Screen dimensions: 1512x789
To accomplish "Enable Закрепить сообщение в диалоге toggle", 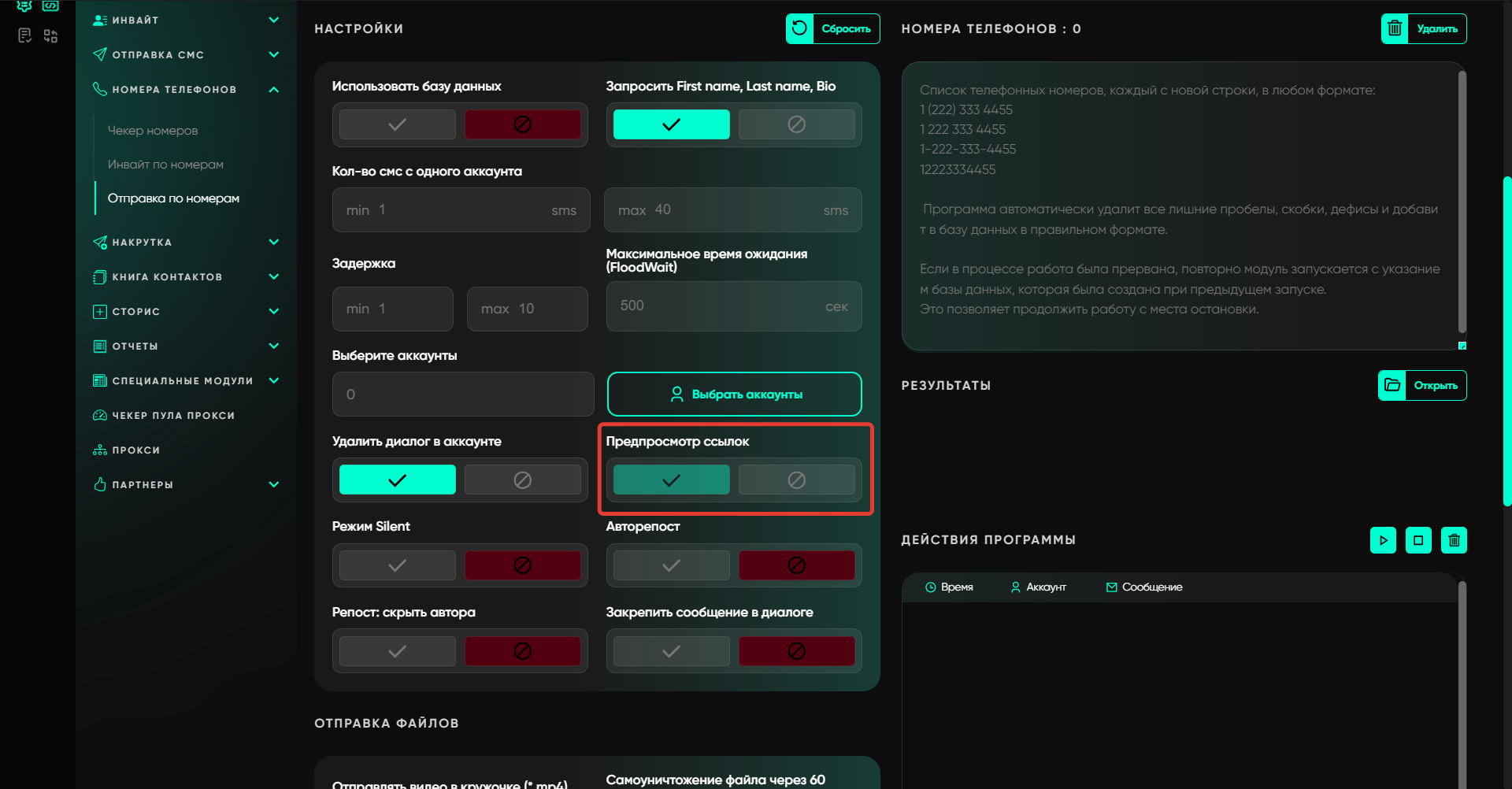I will tap(671, 651).
